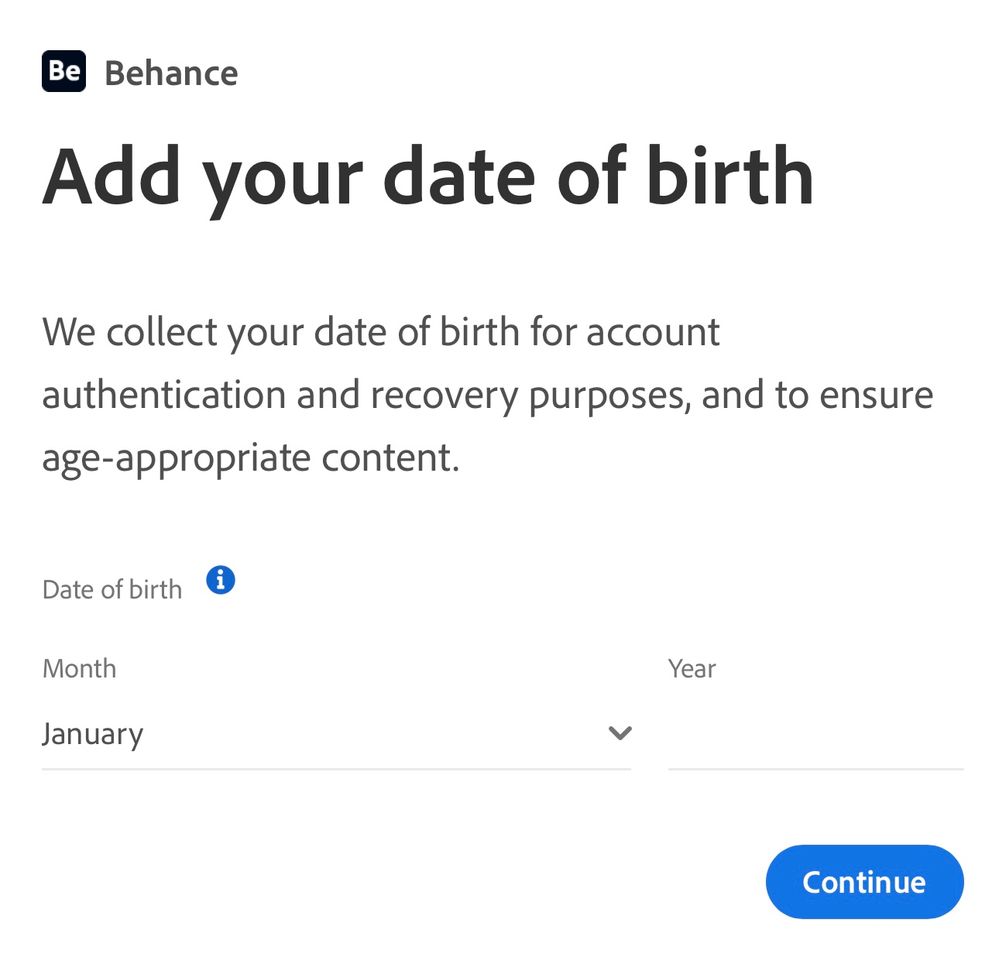This screenshot has height=960, width=999.
Task: Select the black Behance logo square
Action: [x=64, y=71]
